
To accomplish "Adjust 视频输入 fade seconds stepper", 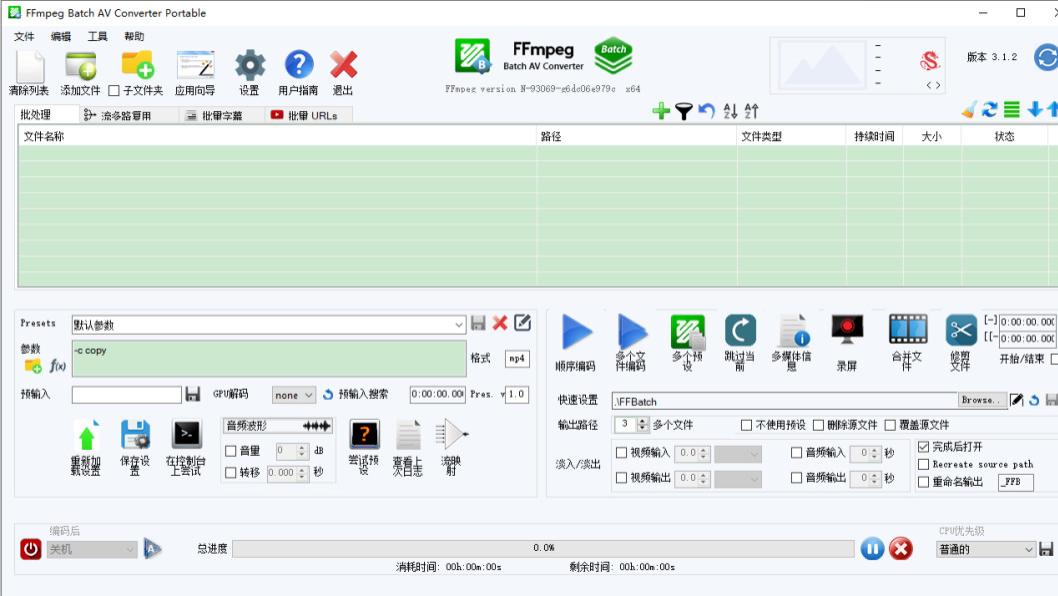I will coord(703,454).
